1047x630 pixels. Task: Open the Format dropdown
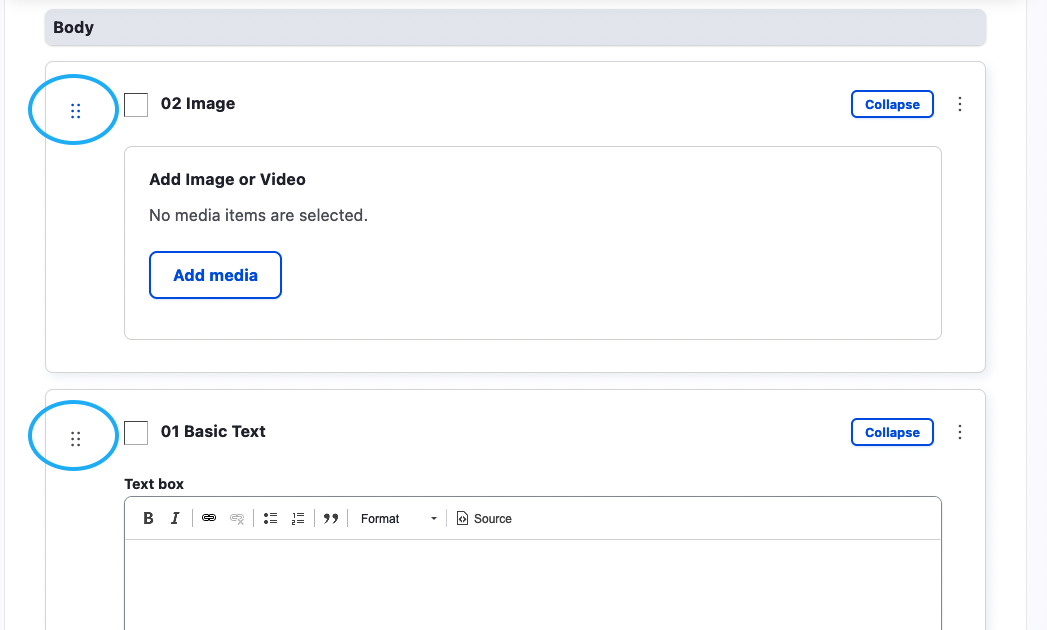[x=399, y=518]
